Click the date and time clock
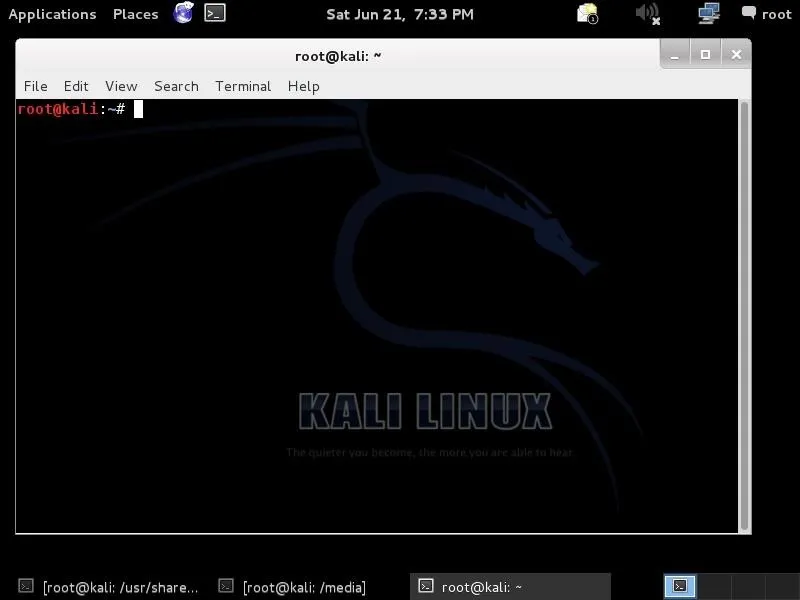The height and width of the screenshot is (600, 800). (400, 14)
